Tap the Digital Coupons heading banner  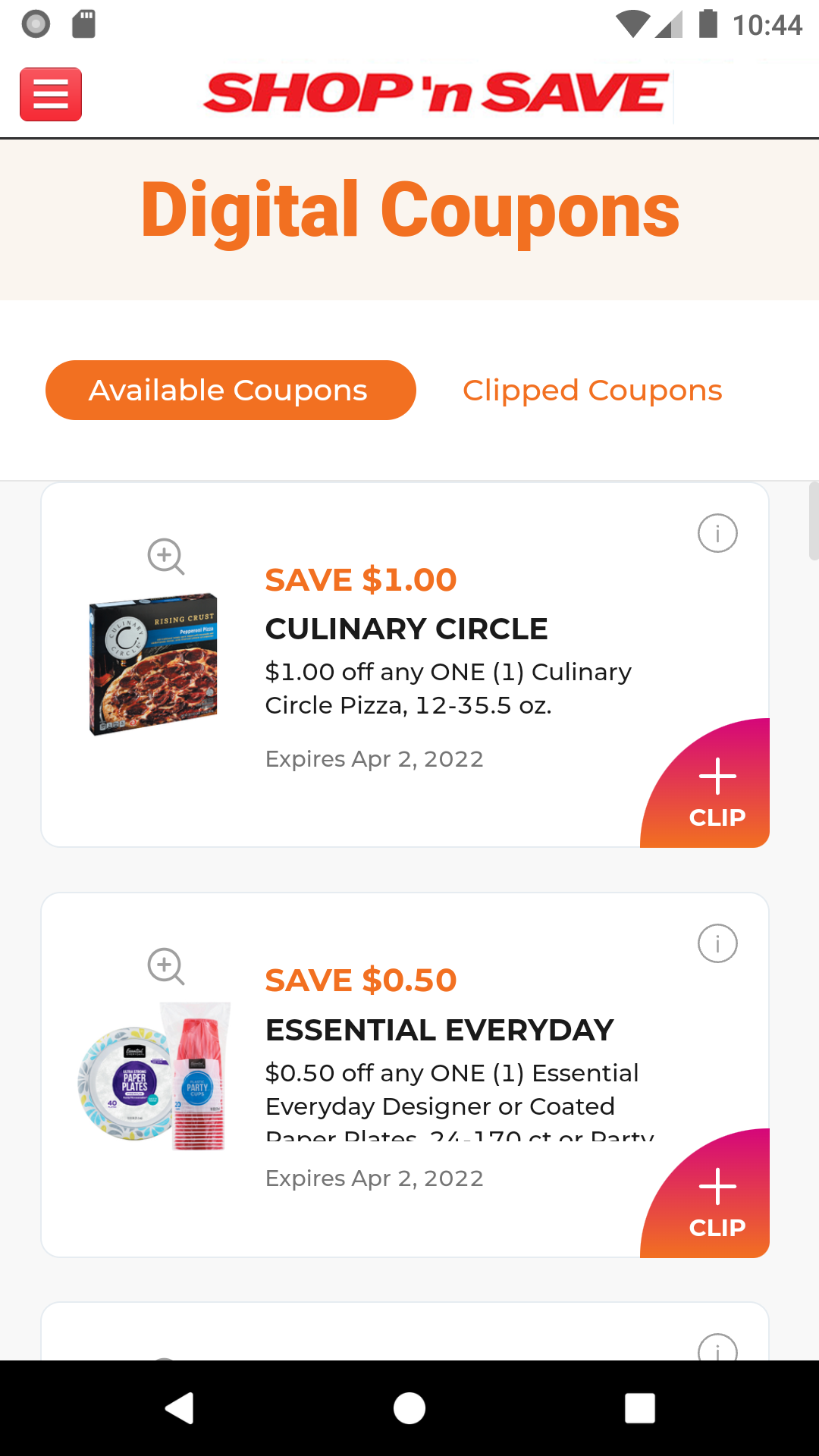[x=409, y=211]
